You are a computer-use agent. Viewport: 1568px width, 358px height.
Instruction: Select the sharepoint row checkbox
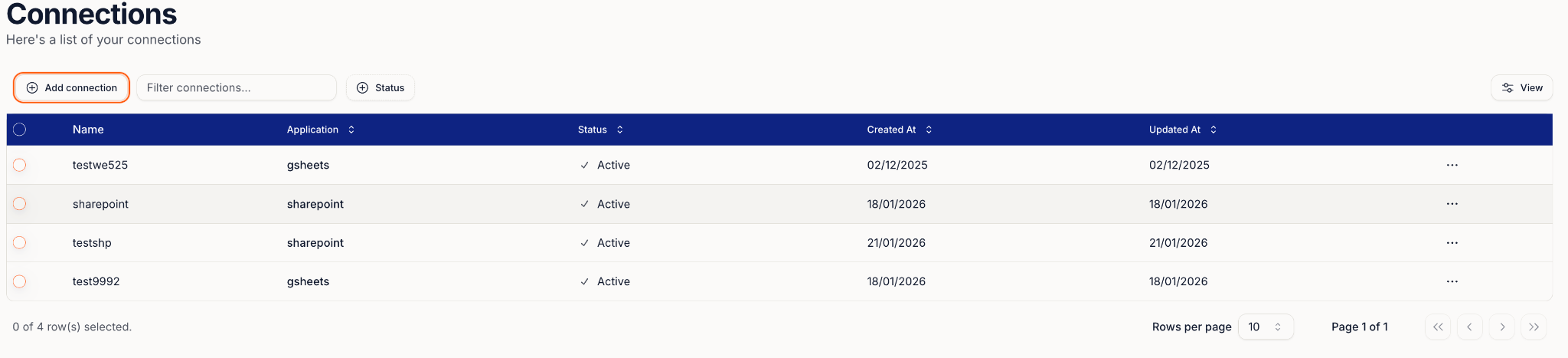[x=20, y=203]
